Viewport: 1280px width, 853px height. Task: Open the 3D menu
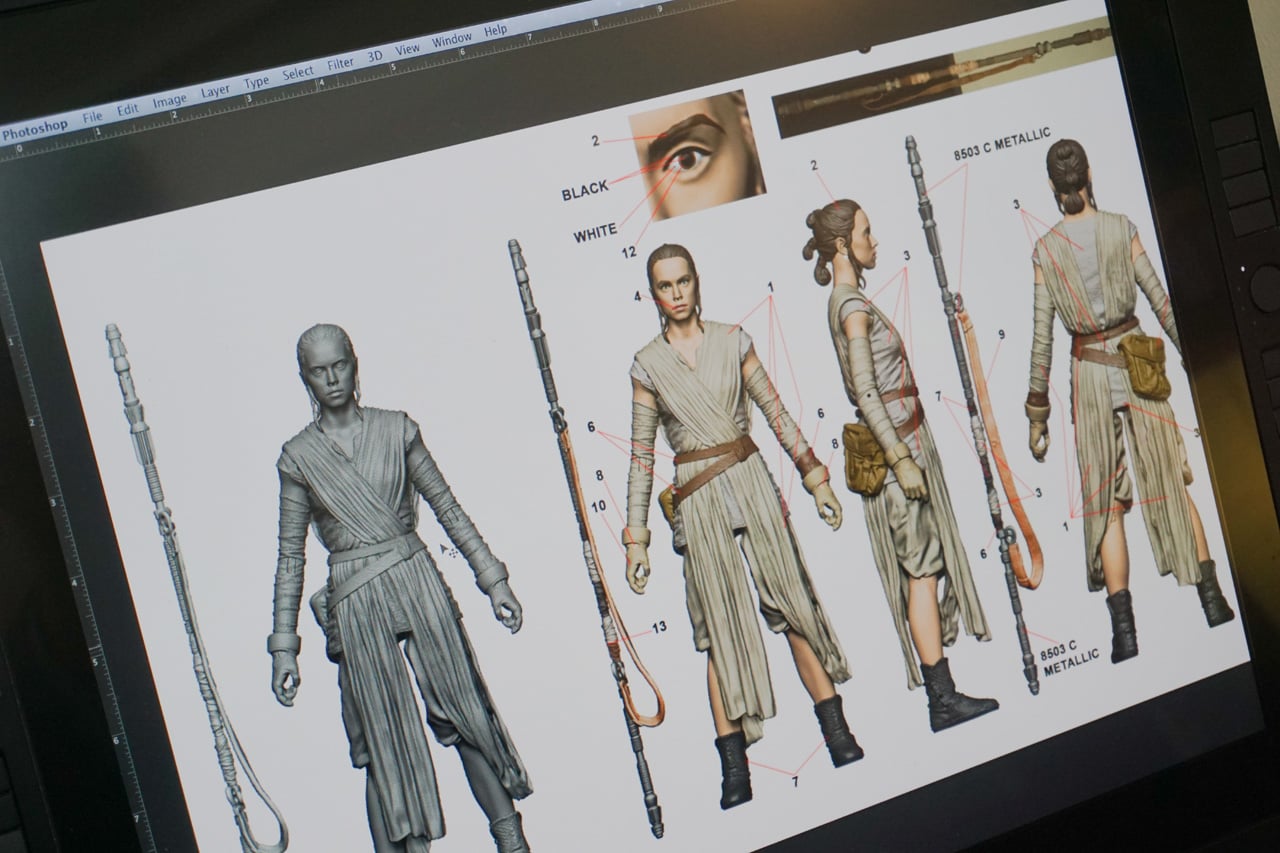pyautogui.click(x=374, y=56)
